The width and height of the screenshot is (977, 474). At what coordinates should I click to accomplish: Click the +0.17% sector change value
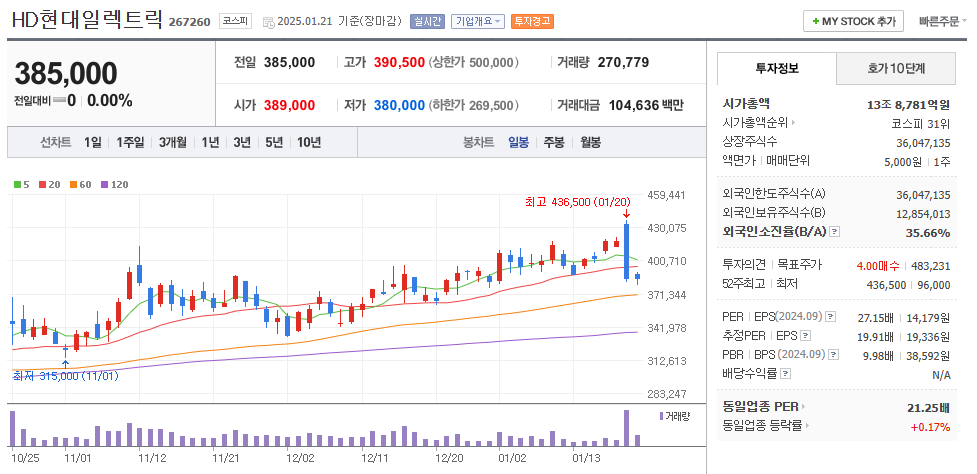click(930, 427)
